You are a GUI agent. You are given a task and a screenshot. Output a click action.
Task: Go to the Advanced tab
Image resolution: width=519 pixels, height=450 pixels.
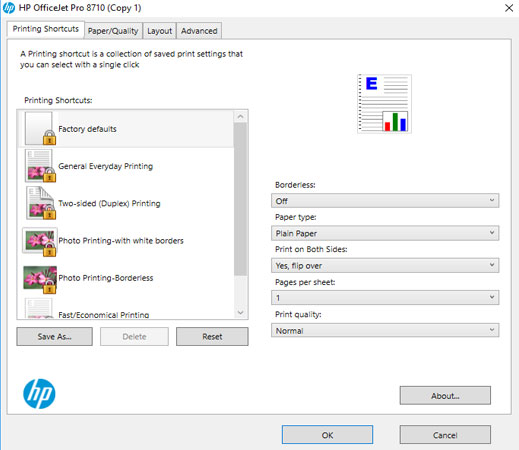(199, 31)
